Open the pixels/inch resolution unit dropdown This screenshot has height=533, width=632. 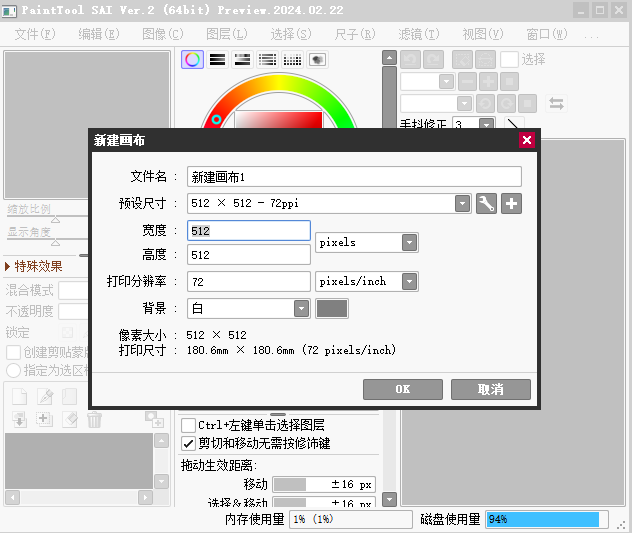pos(409,281)
